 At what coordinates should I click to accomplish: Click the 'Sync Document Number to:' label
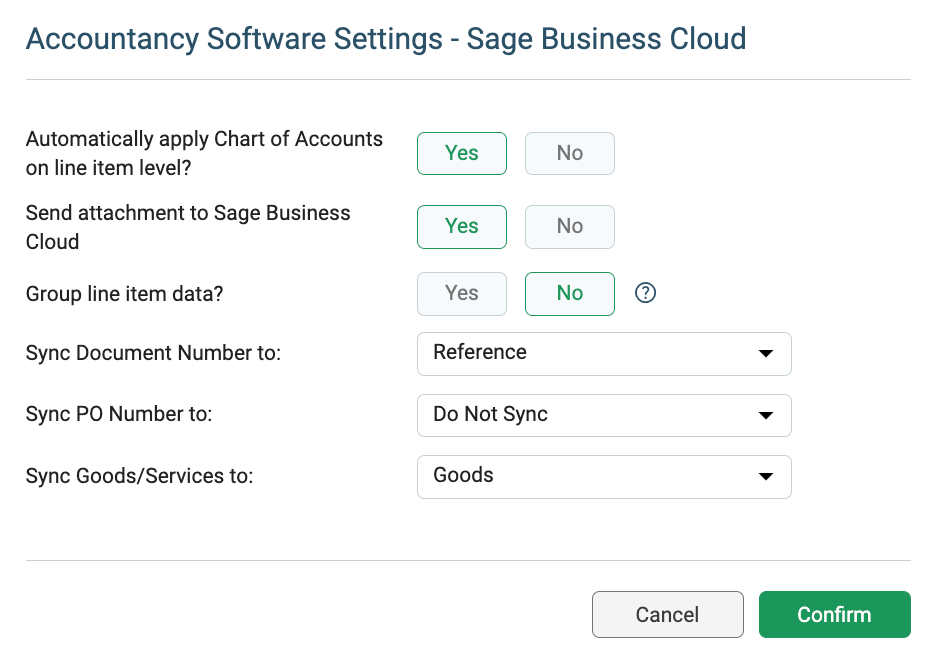click(153, 353)
